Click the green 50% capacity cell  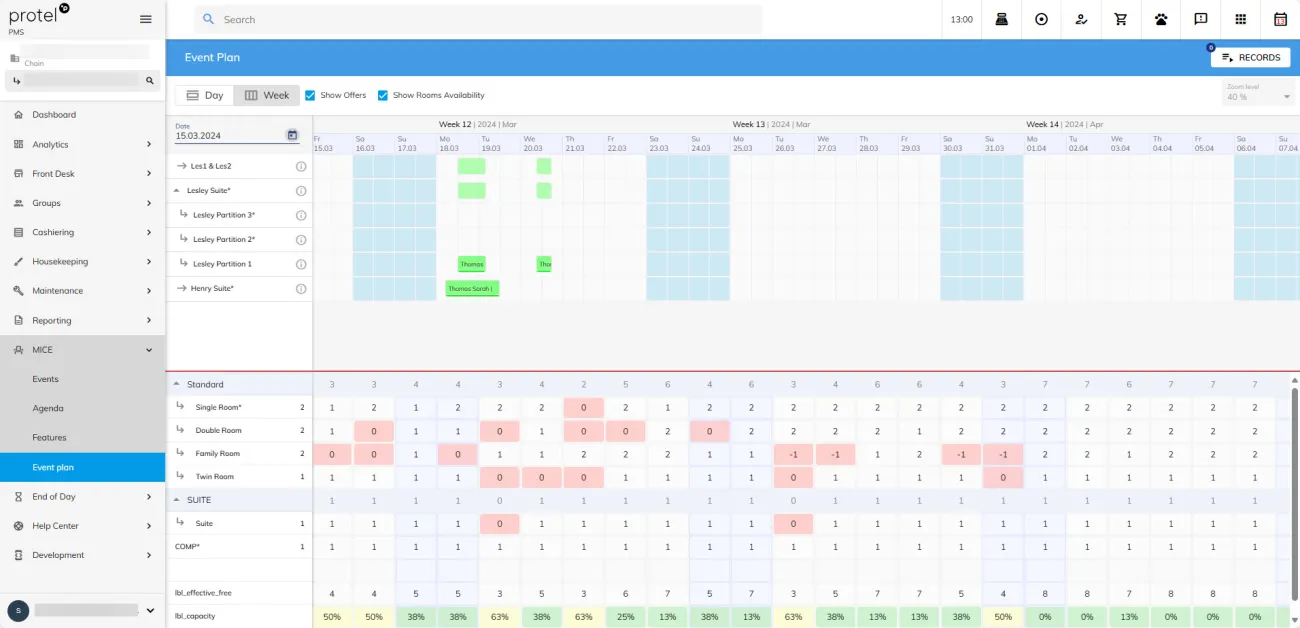click(x=331, y=617)
